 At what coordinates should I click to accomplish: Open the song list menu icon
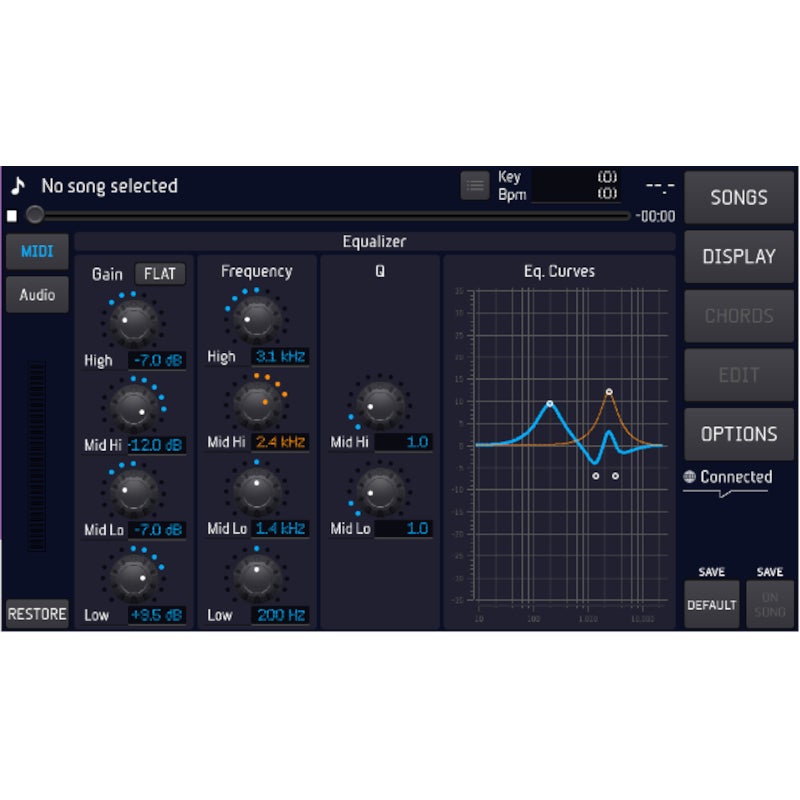pyautogui.click(x=474, y=186)
